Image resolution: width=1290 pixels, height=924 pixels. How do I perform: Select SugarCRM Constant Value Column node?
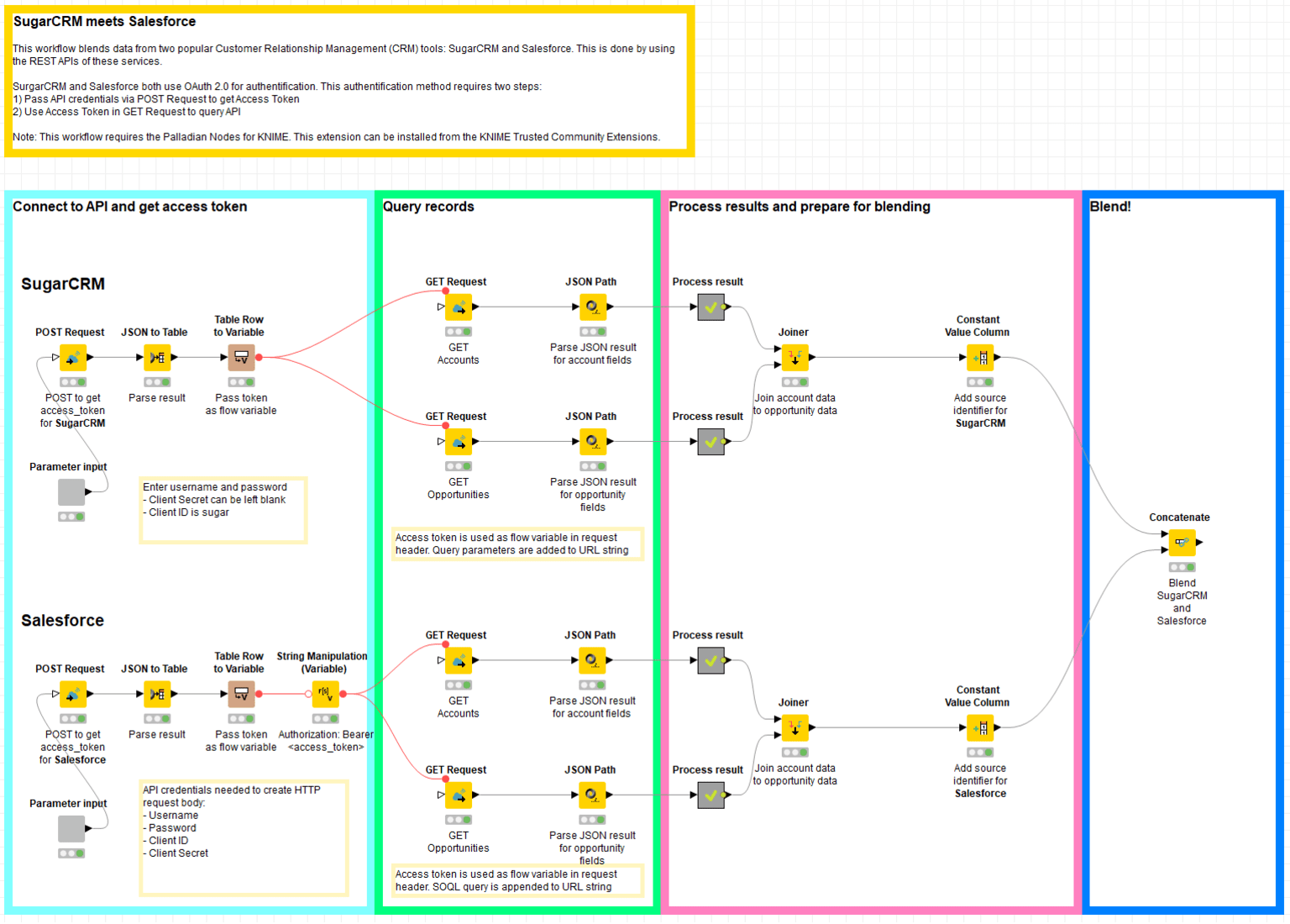980,358
